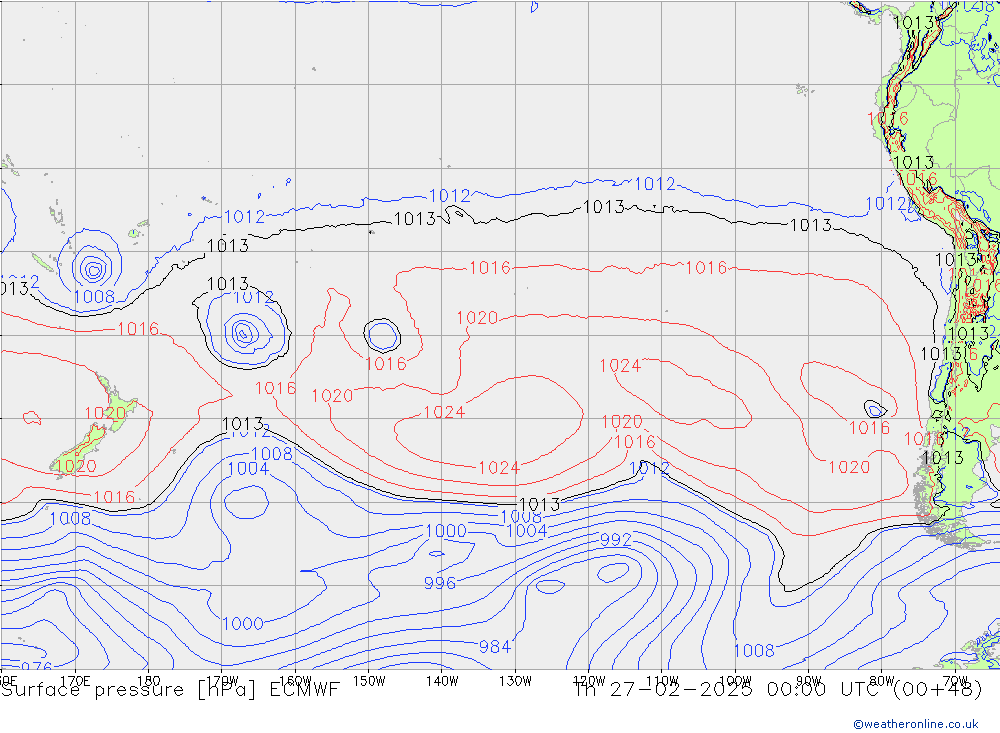This screenshot has height=733, width=1000.
Task: Click the 'Surface pressure [hPa] ECMWF' title
Action: tap(170, 690)
